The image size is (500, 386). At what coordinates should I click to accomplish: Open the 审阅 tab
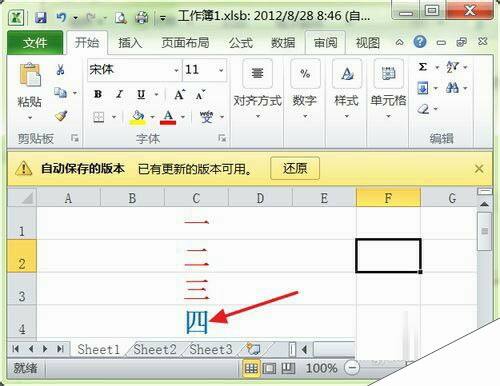[325, 43]
